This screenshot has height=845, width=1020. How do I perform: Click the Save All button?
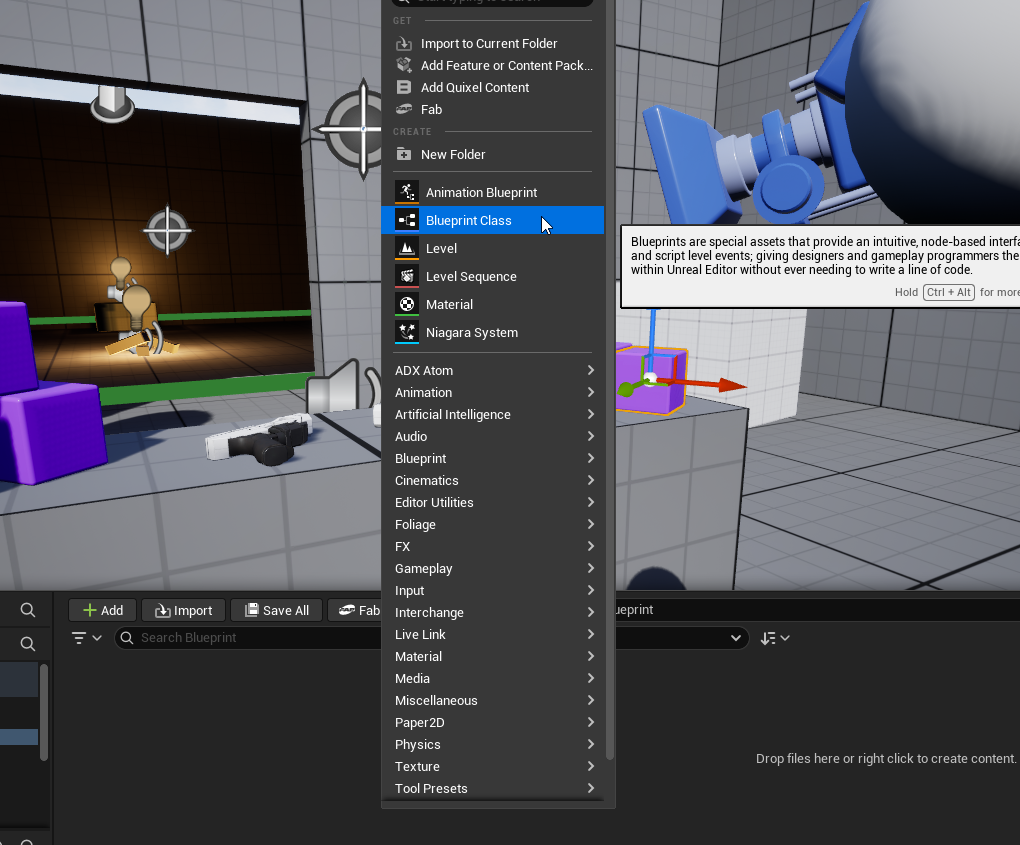[276, 610]
